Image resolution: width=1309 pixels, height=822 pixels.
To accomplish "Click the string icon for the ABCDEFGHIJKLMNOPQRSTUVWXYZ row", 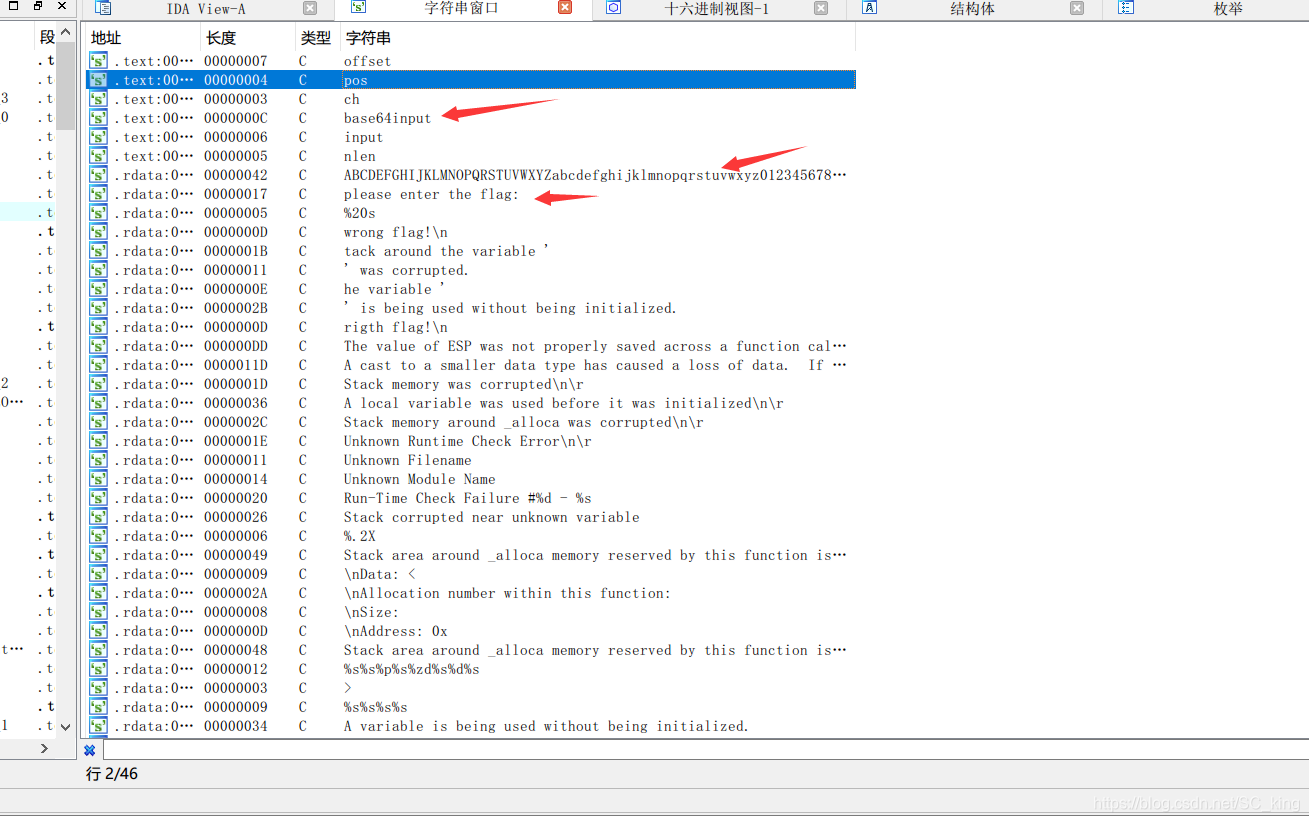I will [x=98, y=175].
